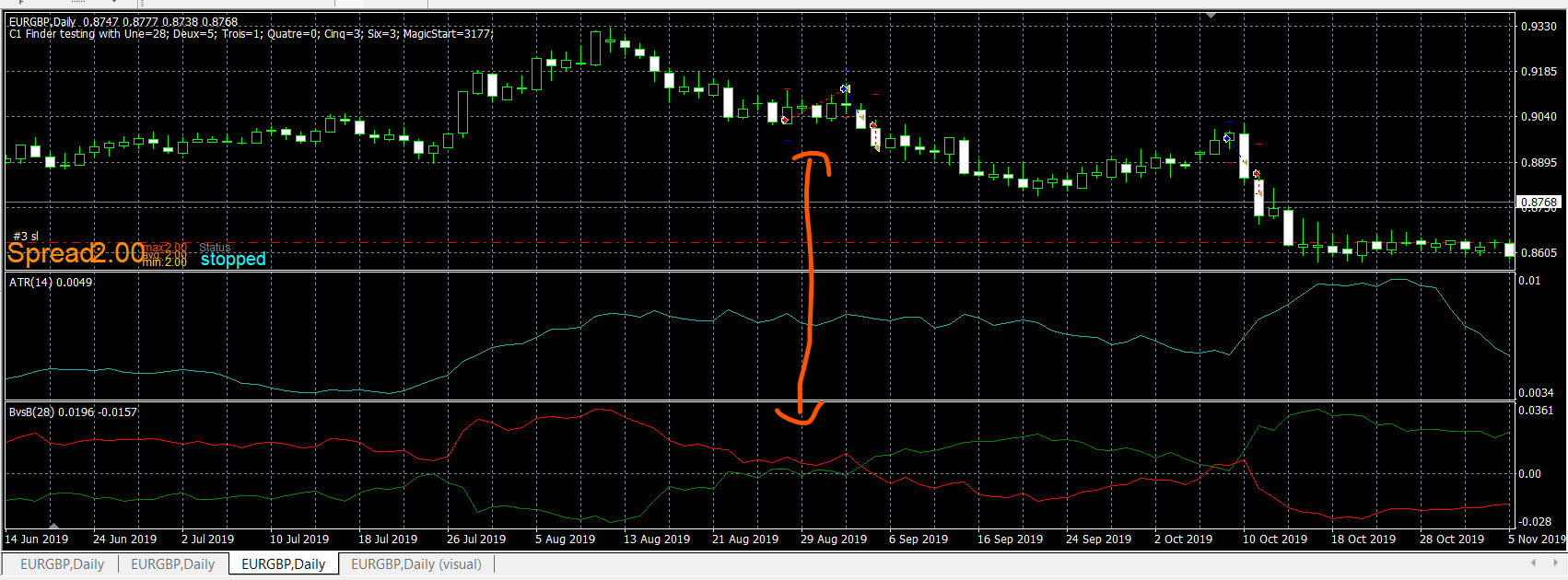Click the 28 Oct 2019 date label

click(1452, 539)
